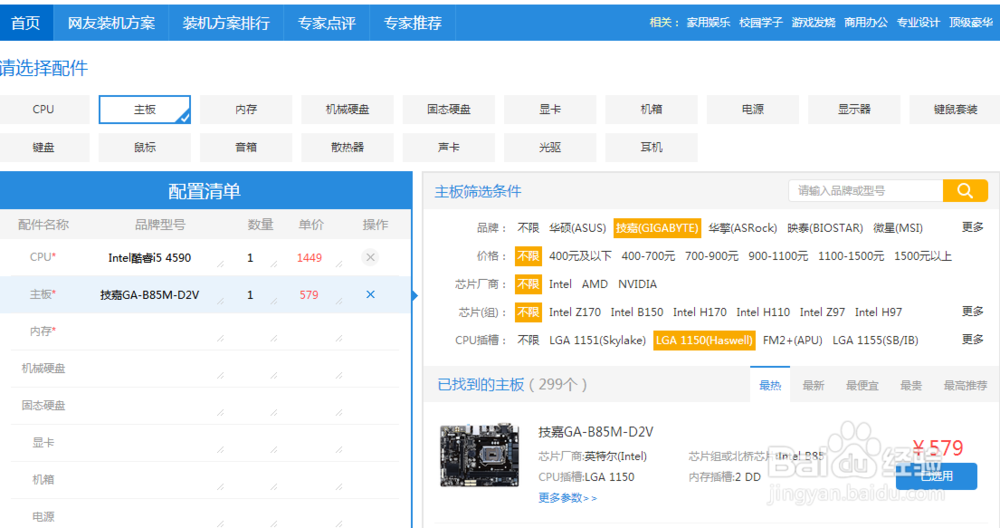This screenshot has height=528, width=1000.
Task: Select the 耳机 component button
Action: coord(651,147)
